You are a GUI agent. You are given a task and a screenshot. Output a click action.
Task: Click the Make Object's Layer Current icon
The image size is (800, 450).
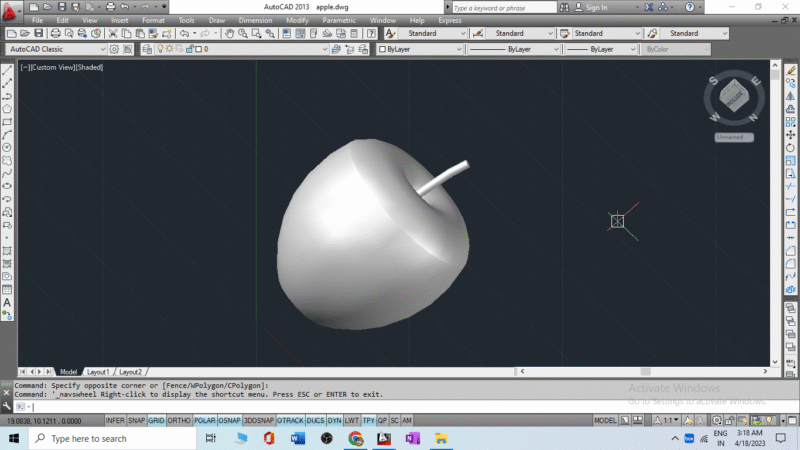point(336,49)
